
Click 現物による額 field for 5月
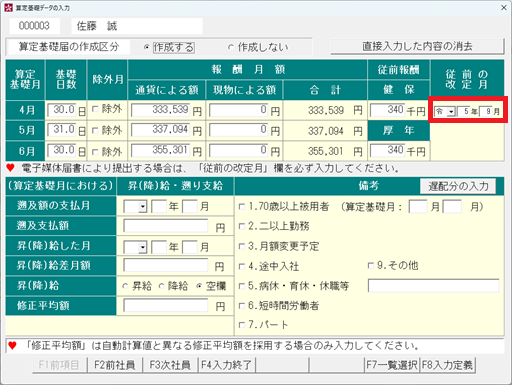238,130
